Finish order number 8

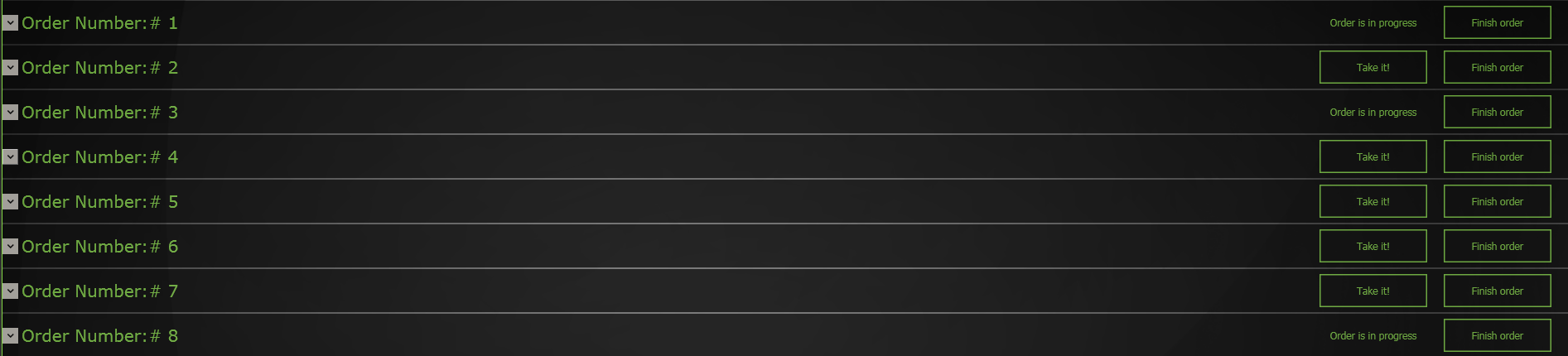pyautogui.click(x=1498, y=335)
